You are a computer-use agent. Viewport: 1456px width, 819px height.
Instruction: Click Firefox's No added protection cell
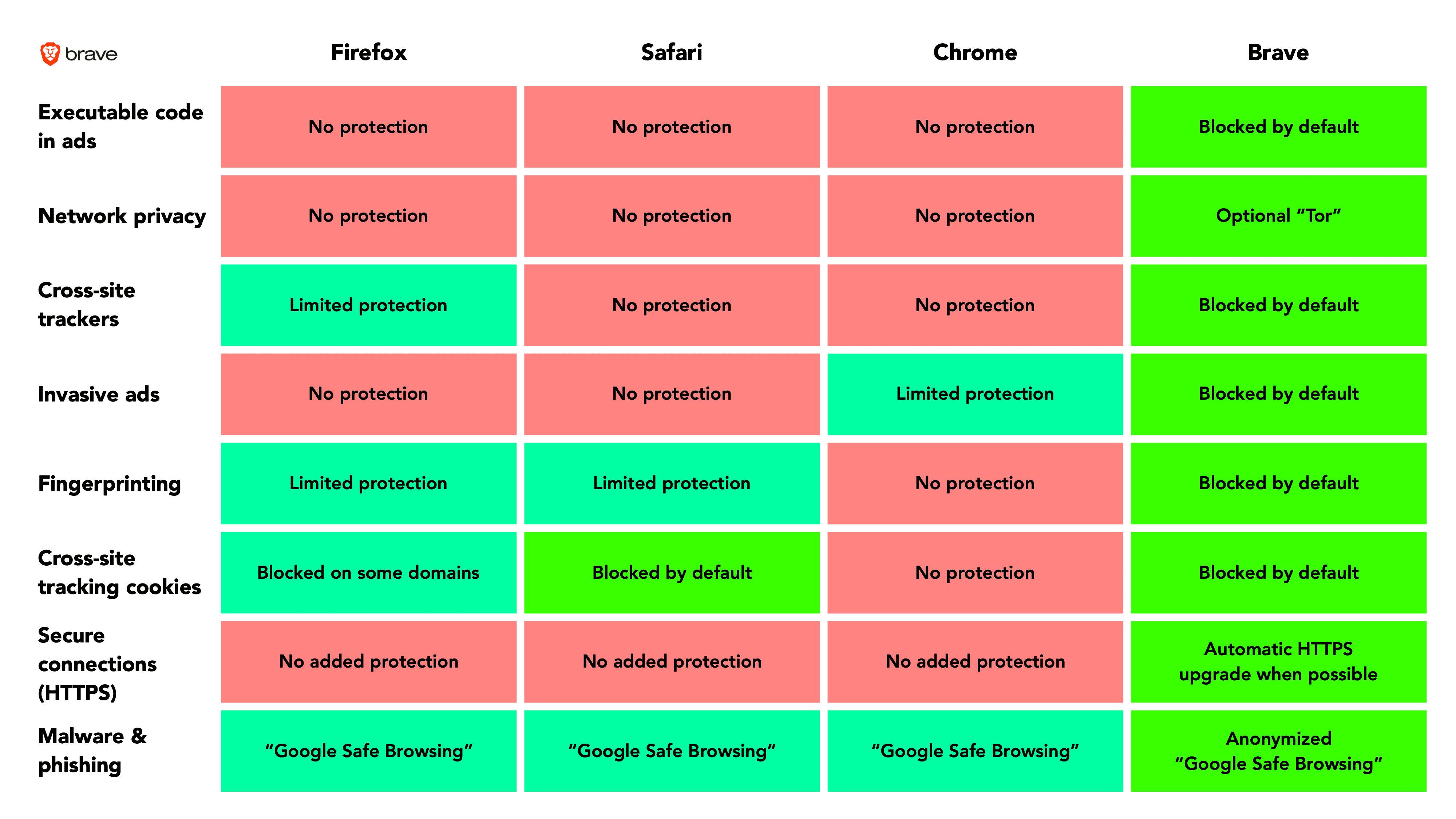click(x=368, y=662)
